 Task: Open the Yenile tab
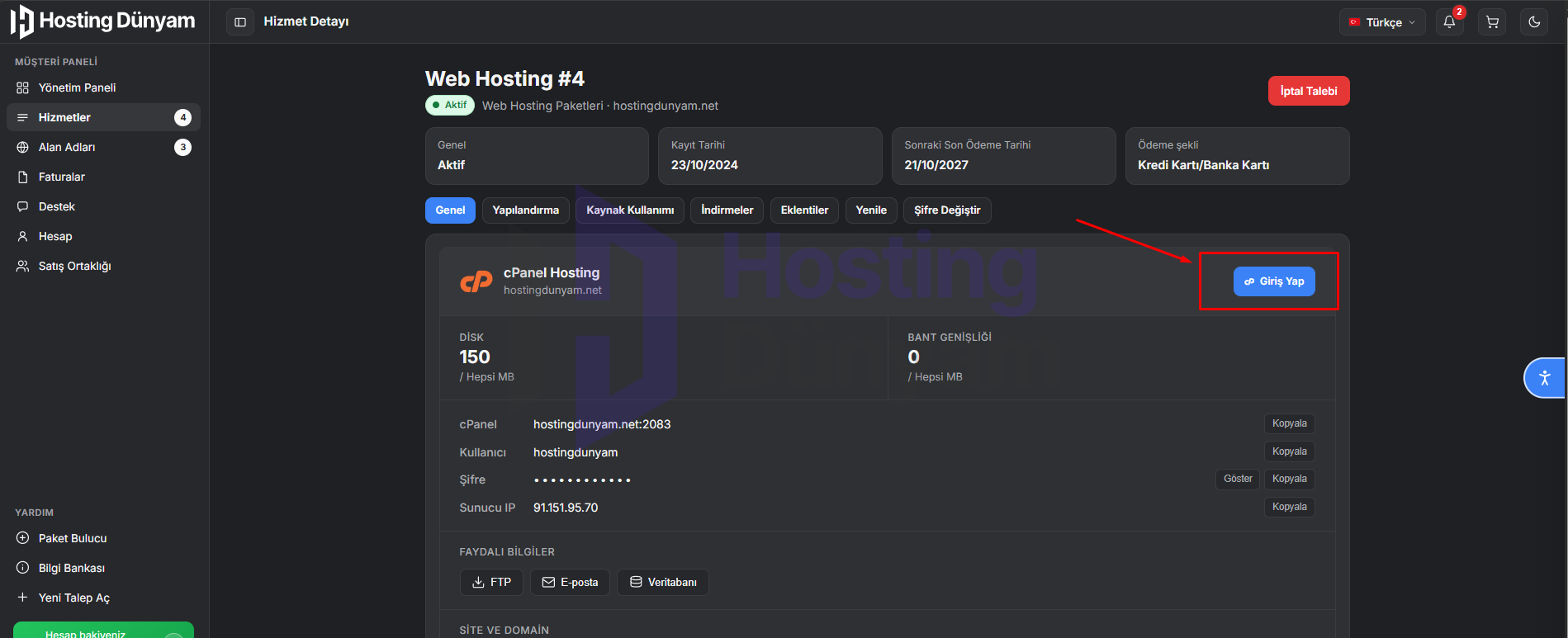pos(871,210)
